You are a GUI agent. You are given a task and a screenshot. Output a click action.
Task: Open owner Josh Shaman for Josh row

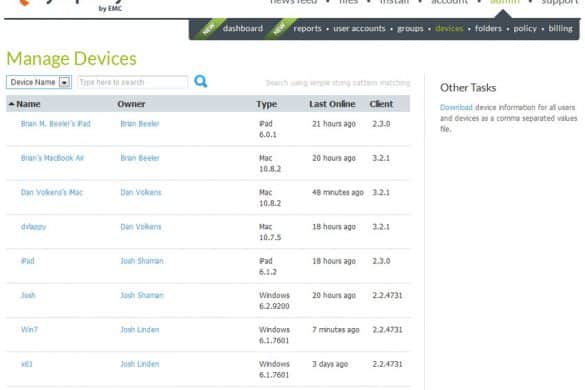coord(142,295)
